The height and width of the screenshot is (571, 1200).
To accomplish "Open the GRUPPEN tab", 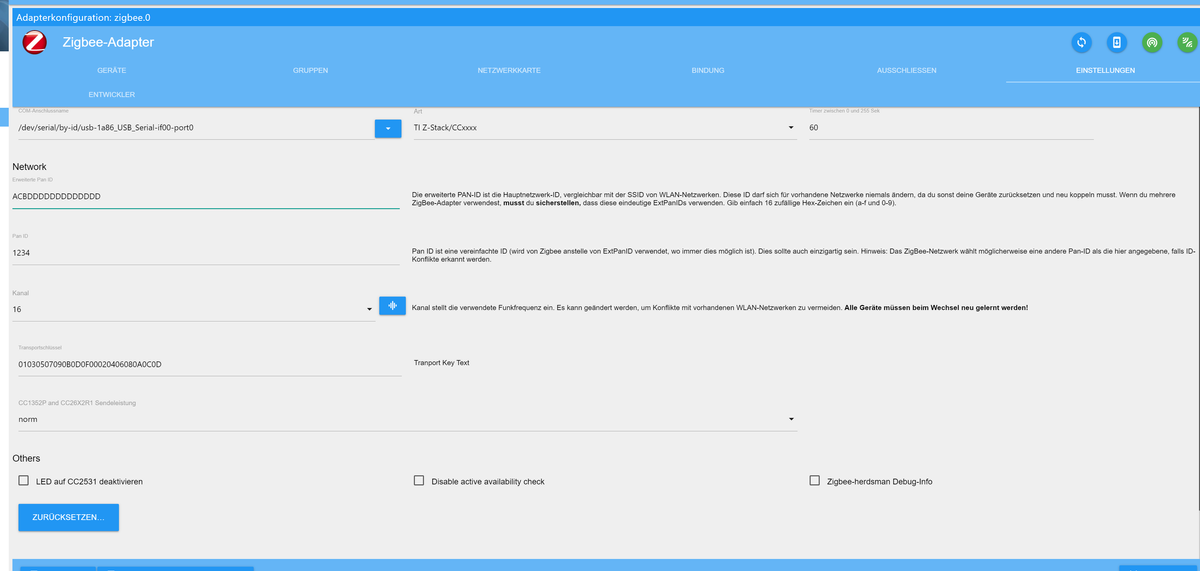I will 310,71.
